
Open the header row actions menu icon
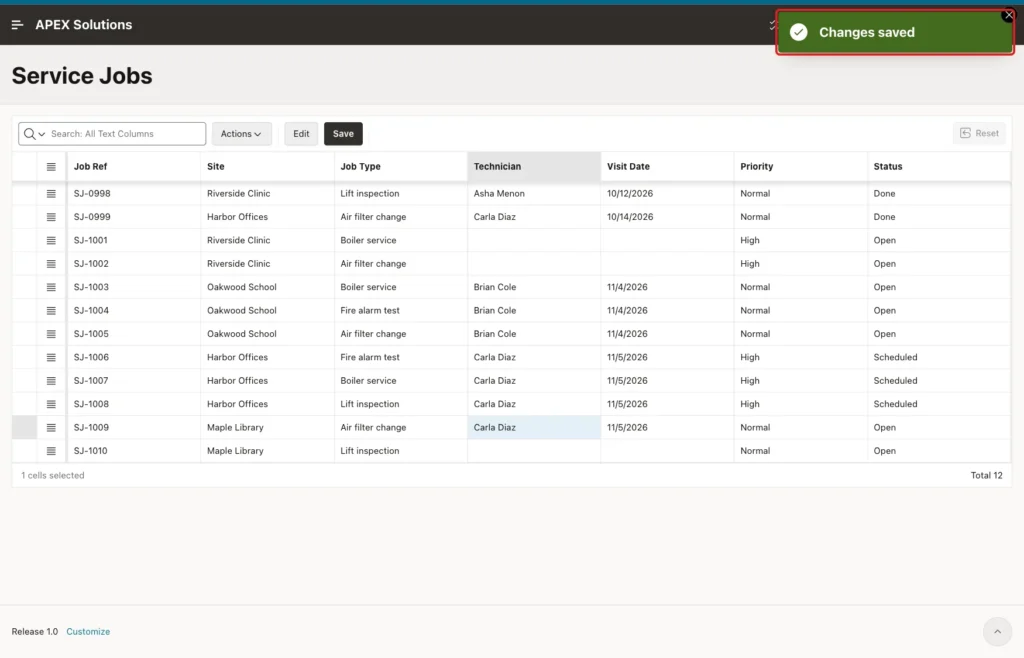click(51, 166)
